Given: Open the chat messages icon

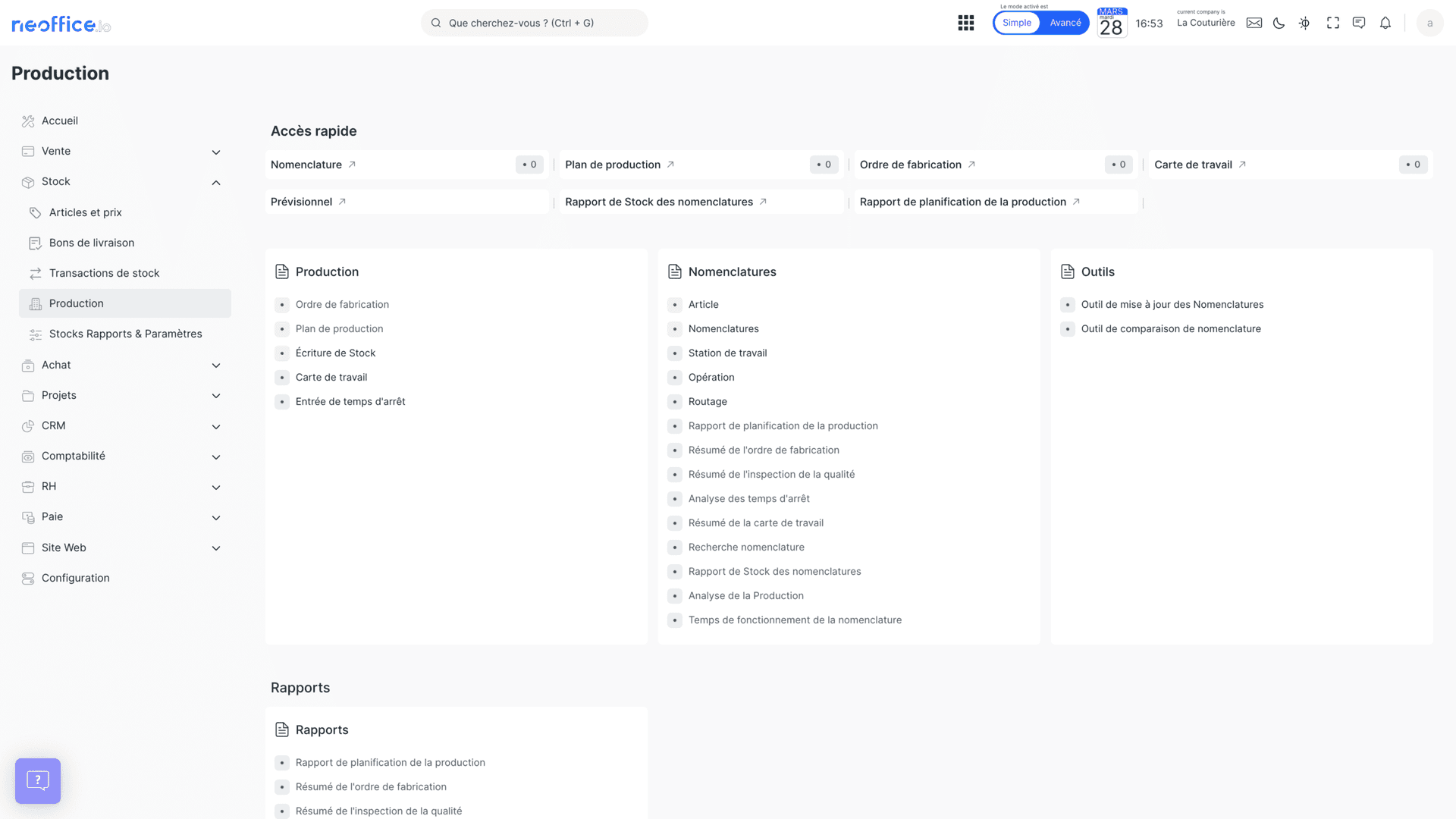Looking at the screenshot, I should (1359, 23).
